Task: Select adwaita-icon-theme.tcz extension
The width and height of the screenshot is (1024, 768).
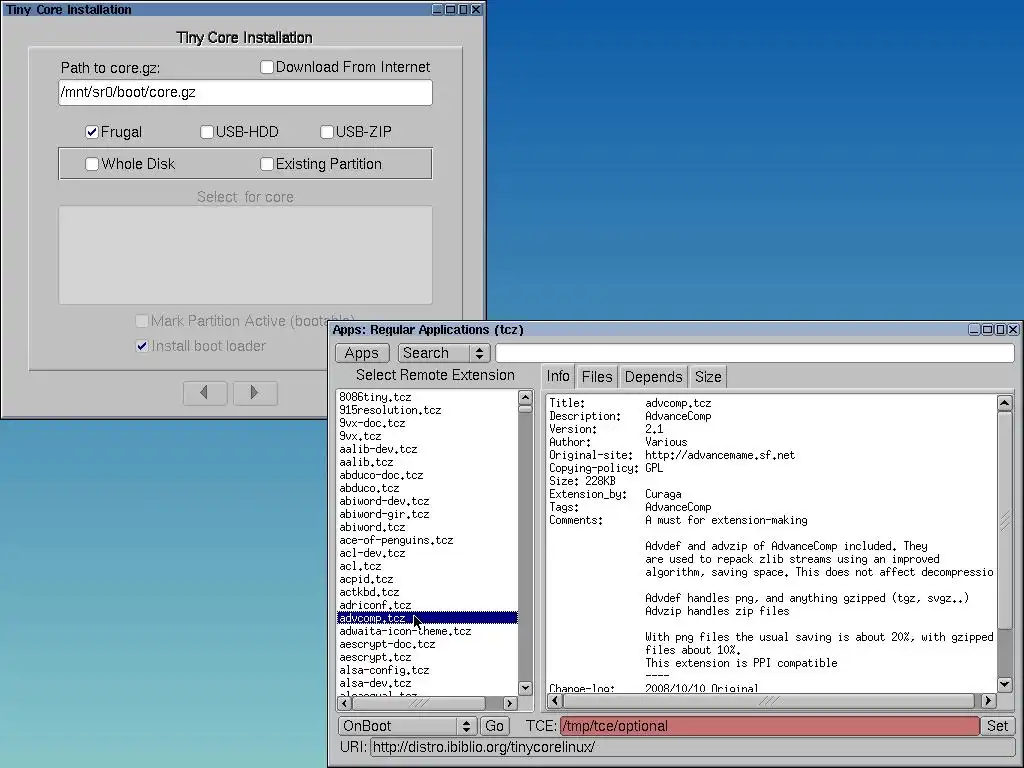Action: 427,632
